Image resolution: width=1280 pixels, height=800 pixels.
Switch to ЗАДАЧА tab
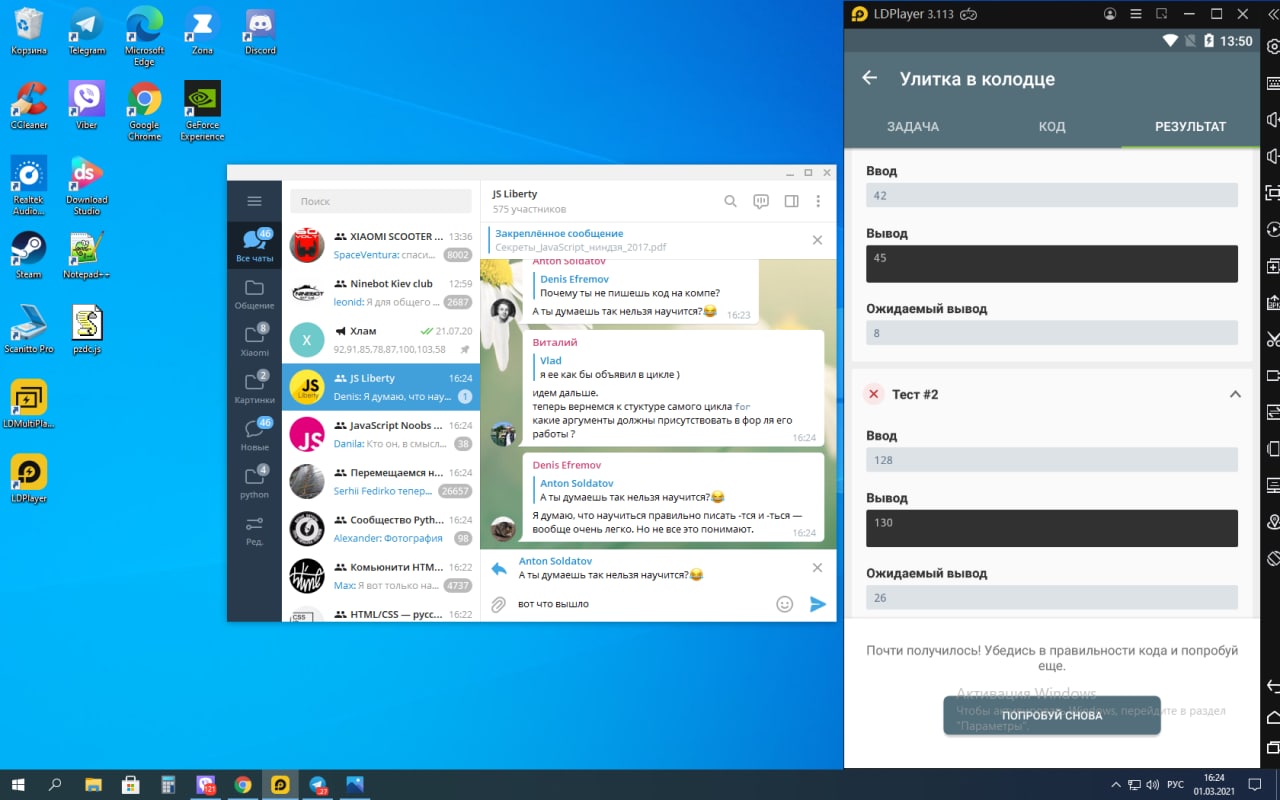913,127
